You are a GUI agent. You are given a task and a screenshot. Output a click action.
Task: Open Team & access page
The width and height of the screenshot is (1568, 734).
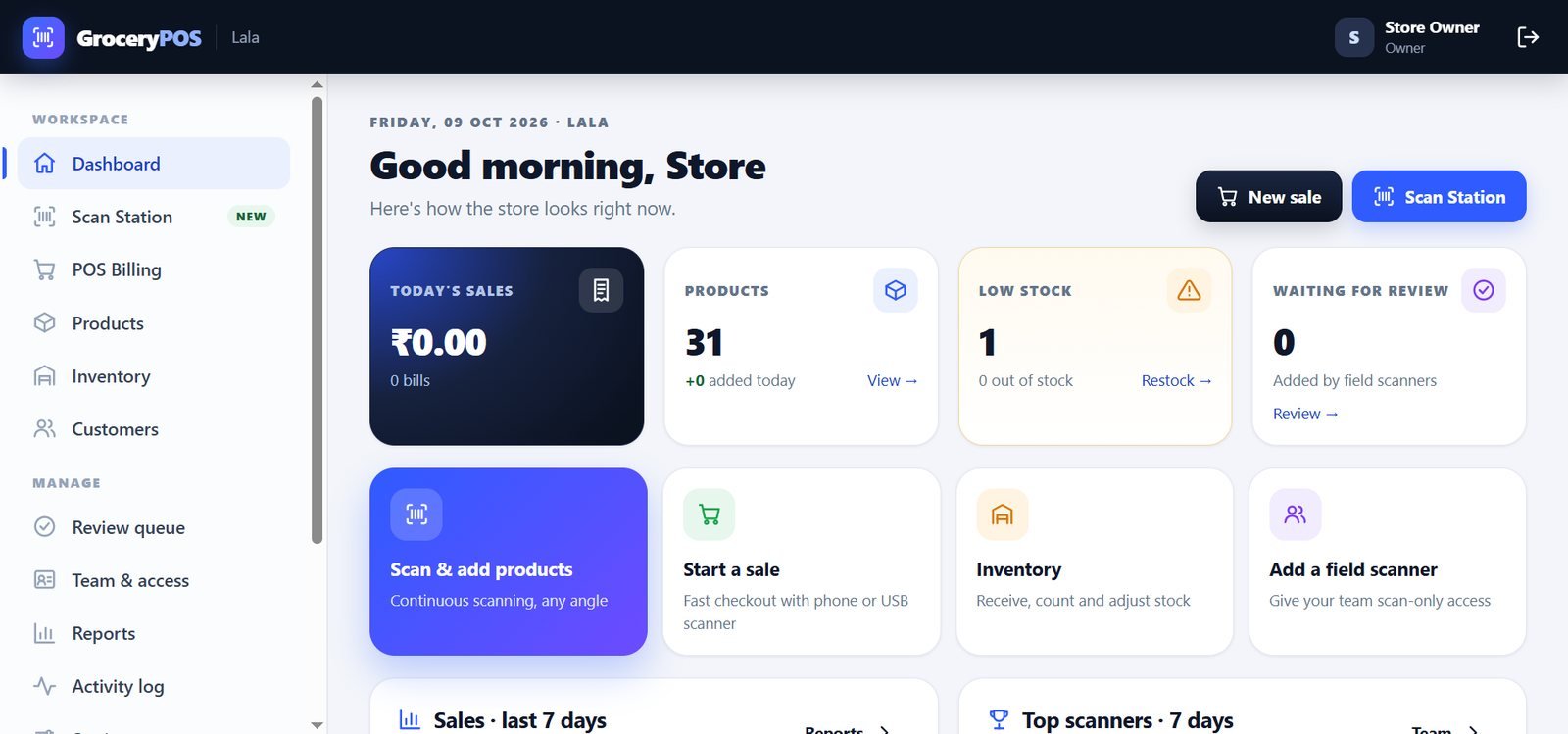point(154,580)
